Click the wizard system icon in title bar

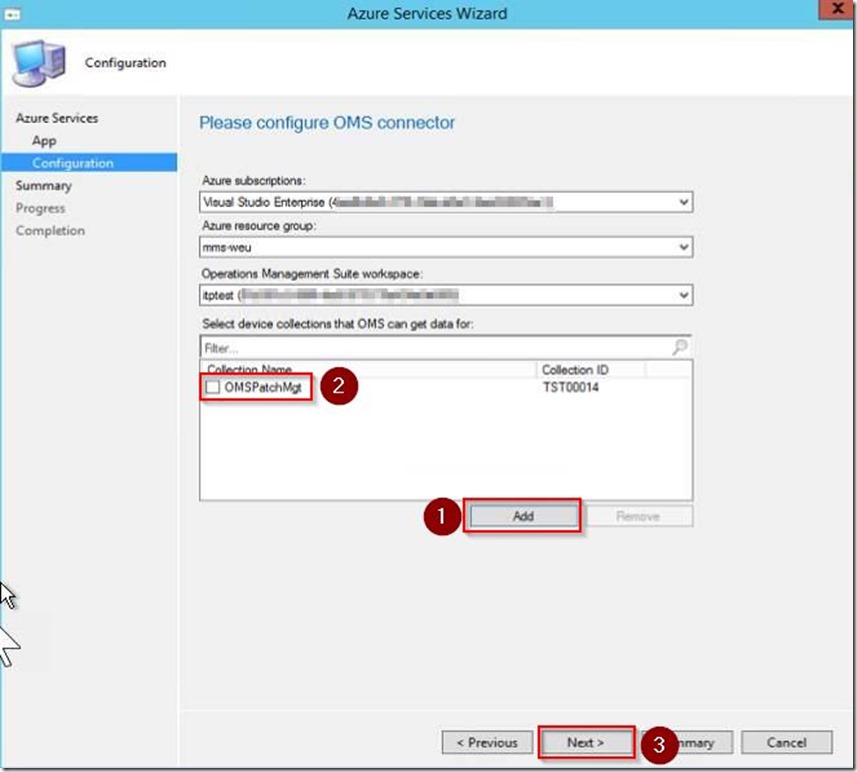(x=15, y=14)
